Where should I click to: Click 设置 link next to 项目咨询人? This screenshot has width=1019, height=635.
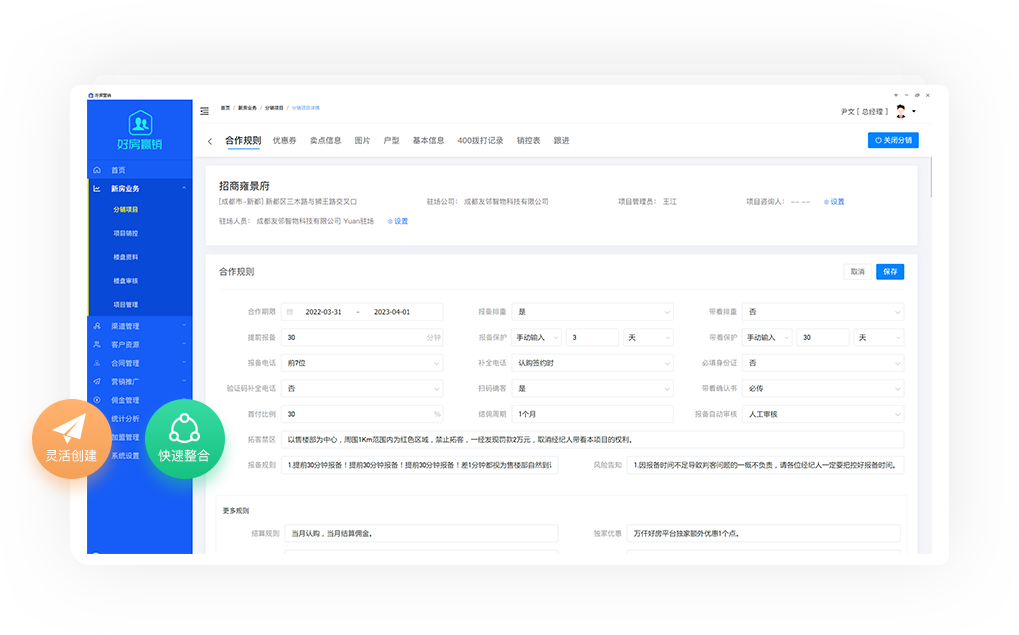834,202
